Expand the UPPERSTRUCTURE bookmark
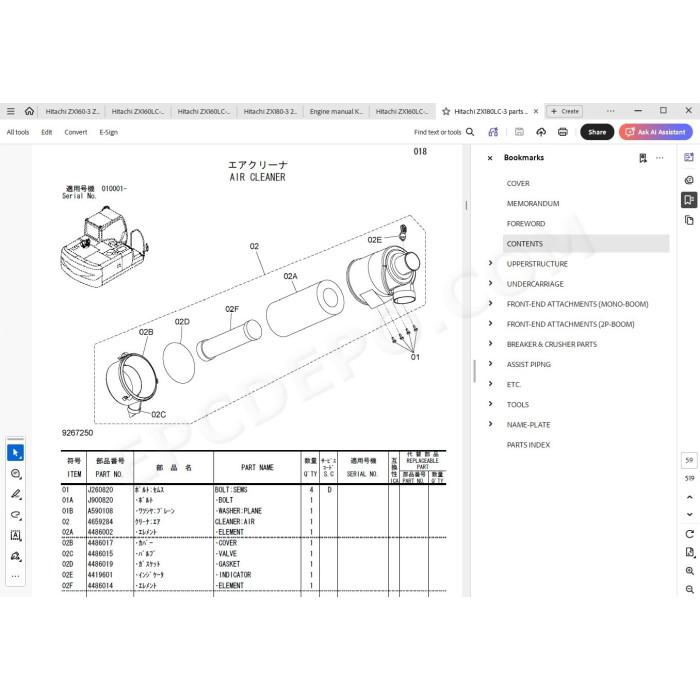This screenshot has height=700, width=700. click(x=491, y=263)
